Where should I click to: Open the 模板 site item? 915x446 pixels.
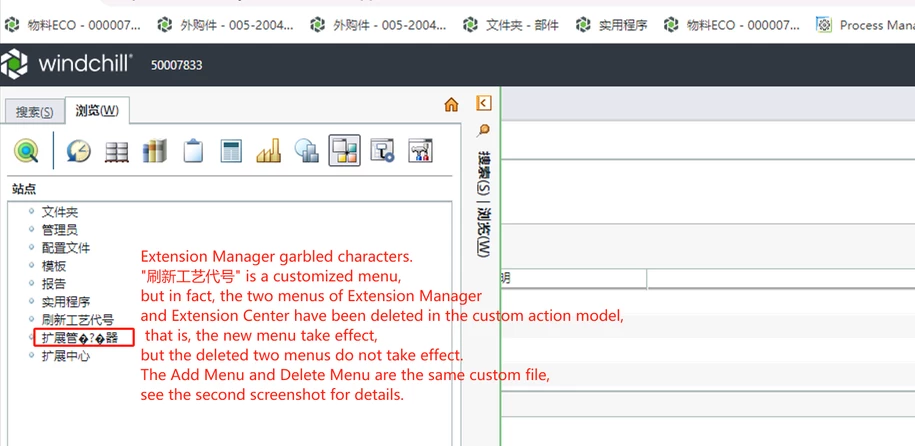[54, 266]
